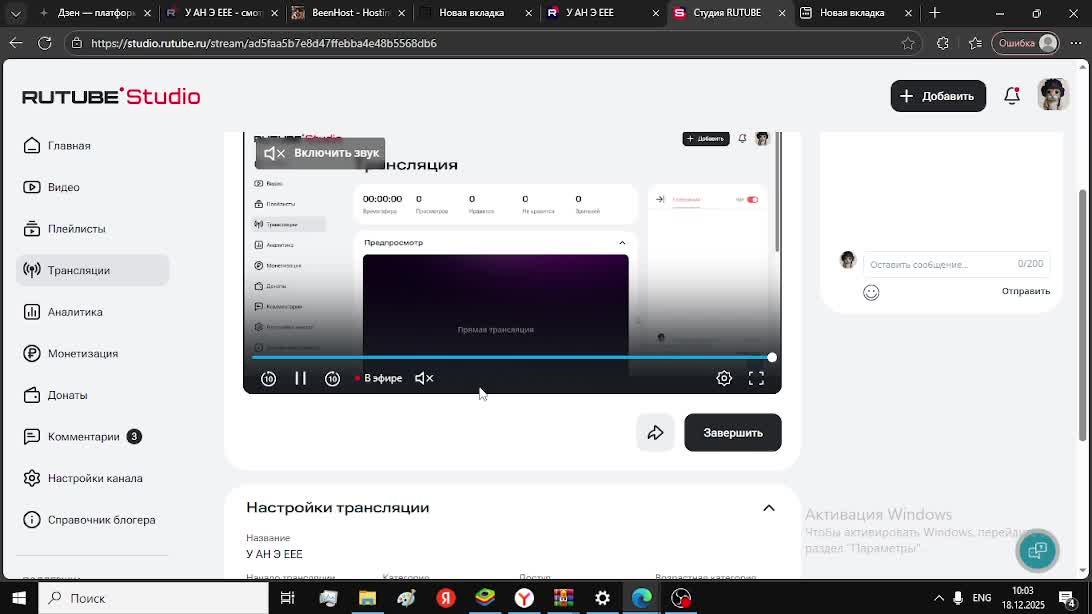The image size is (1092, 614).
Task: Open player quality settings gear
Action: 724,378
